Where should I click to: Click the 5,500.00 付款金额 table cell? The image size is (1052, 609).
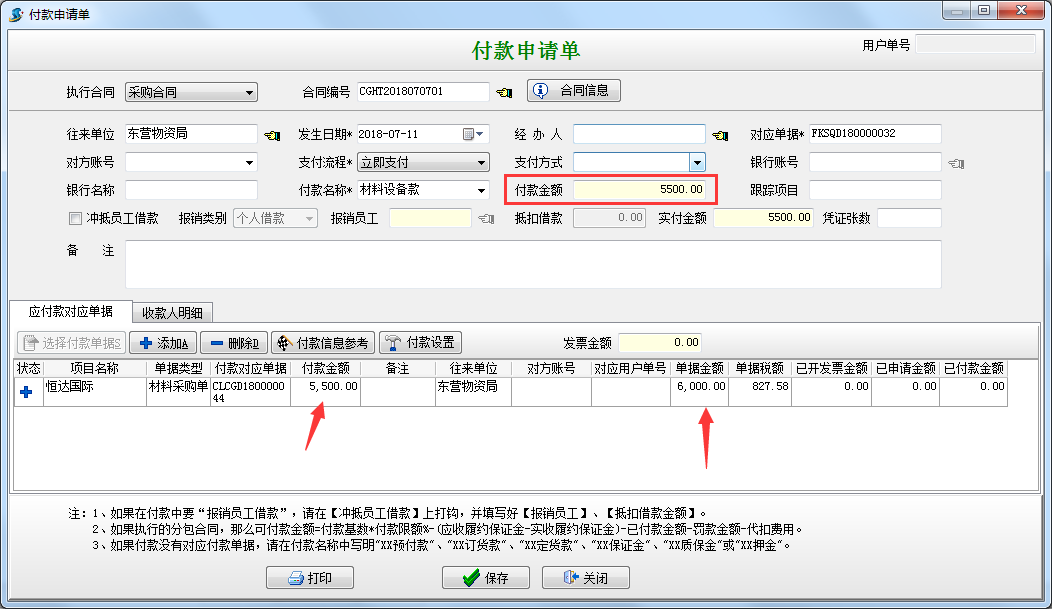325,392
